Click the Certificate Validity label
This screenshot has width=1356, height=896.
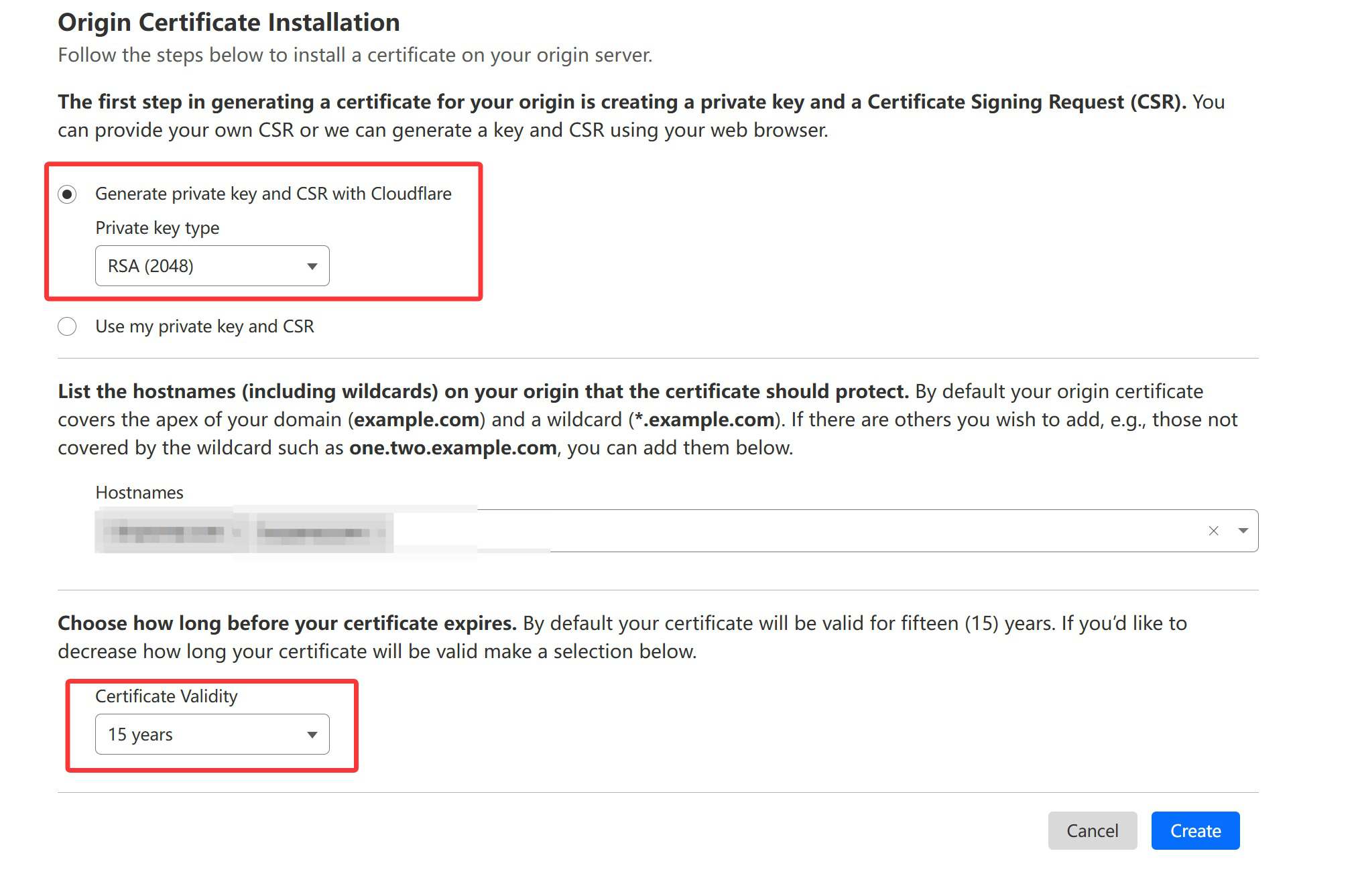166,696
